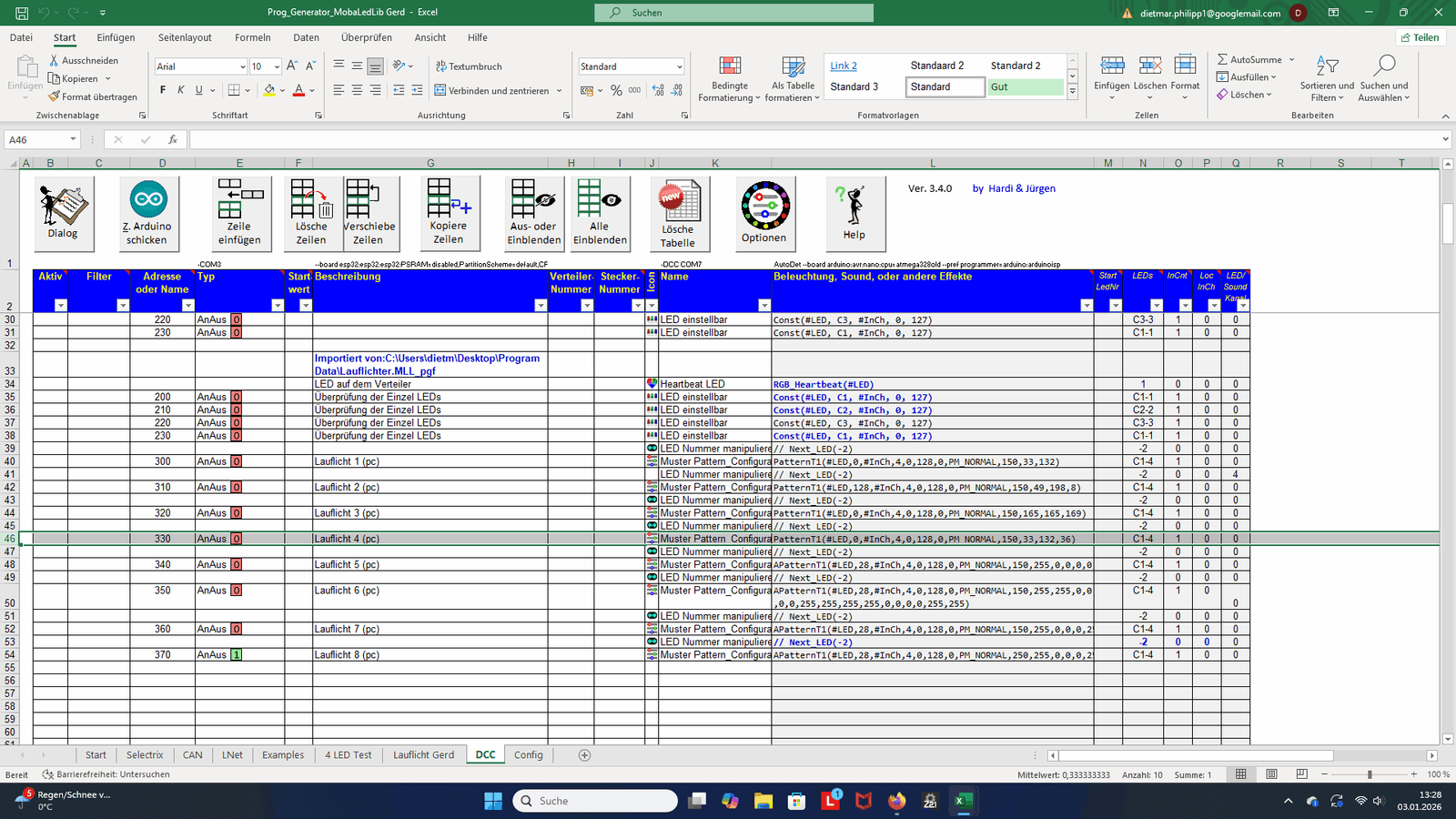Click the Help figure button
Image resolution: width=1456 pixels, height=819 pixels.
coord(854,212)
